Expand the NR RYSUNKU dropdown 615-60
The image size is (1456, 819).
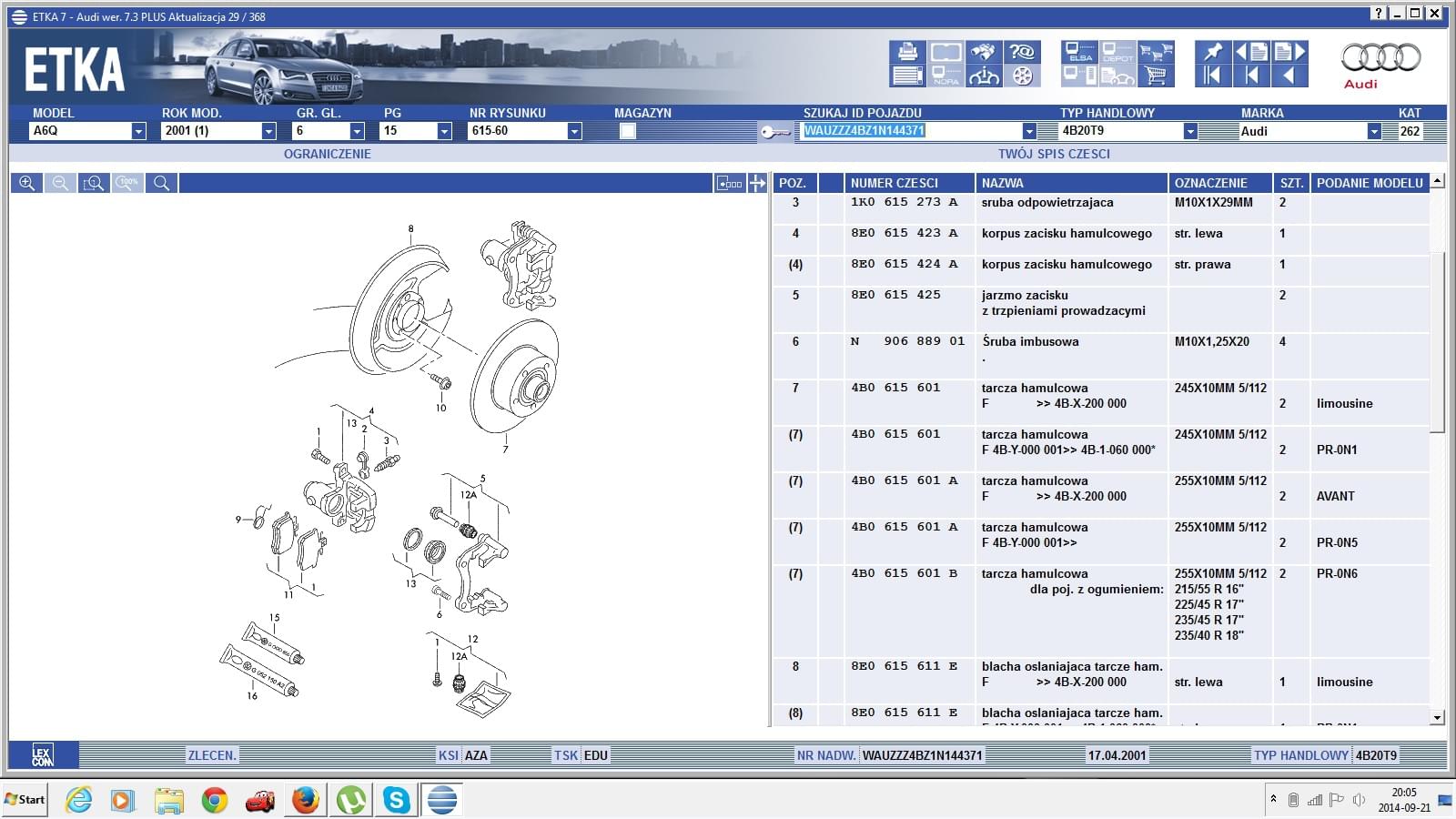pyautogui.click(x=574, y=131)
